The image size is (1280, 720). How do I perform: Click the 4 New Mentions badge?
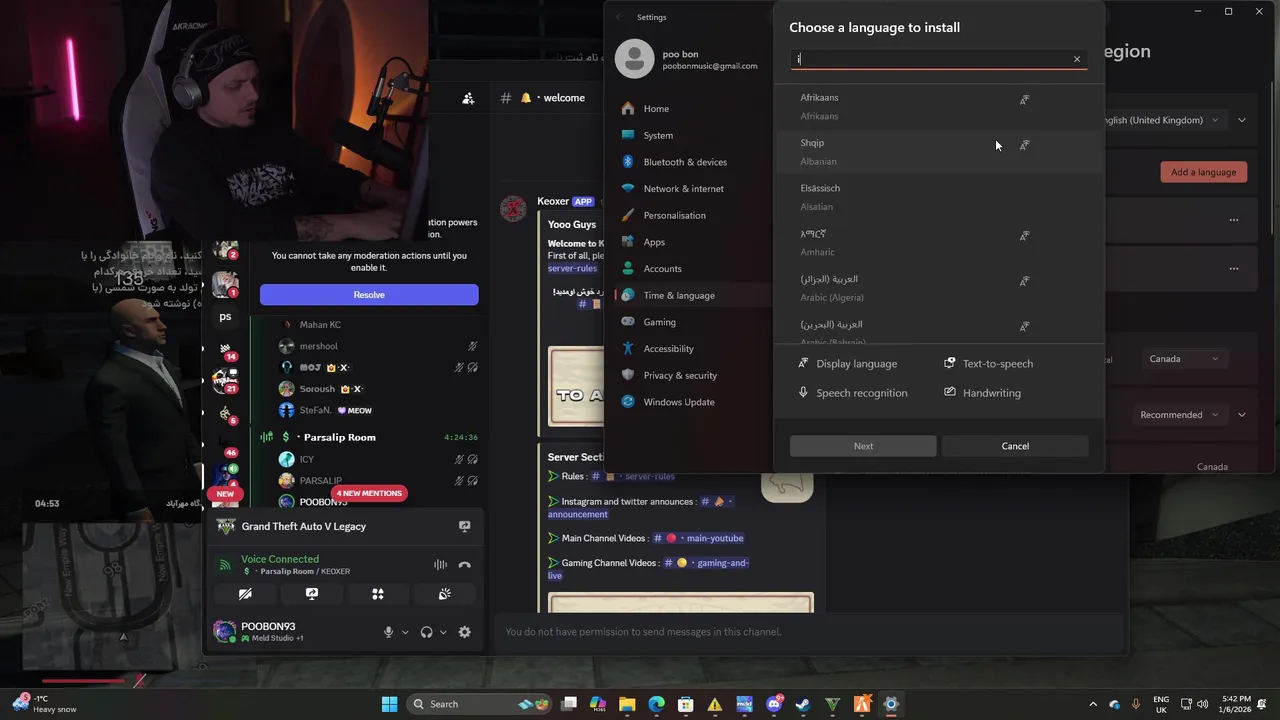point(369,493)
